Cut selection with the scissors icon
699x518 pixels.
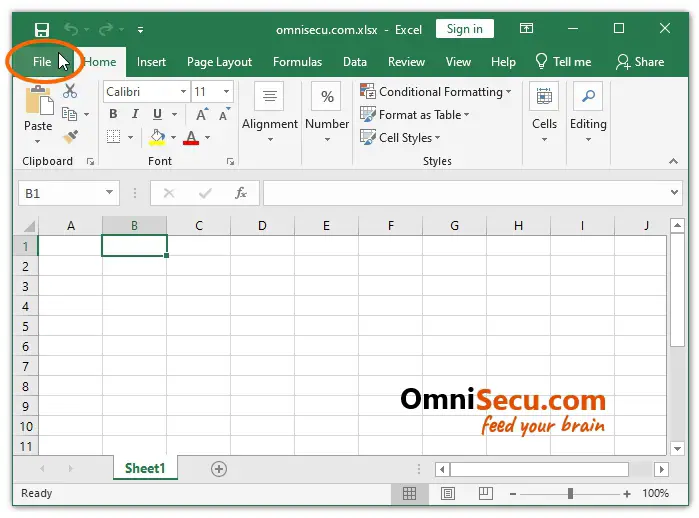click(x=70, y=91)
